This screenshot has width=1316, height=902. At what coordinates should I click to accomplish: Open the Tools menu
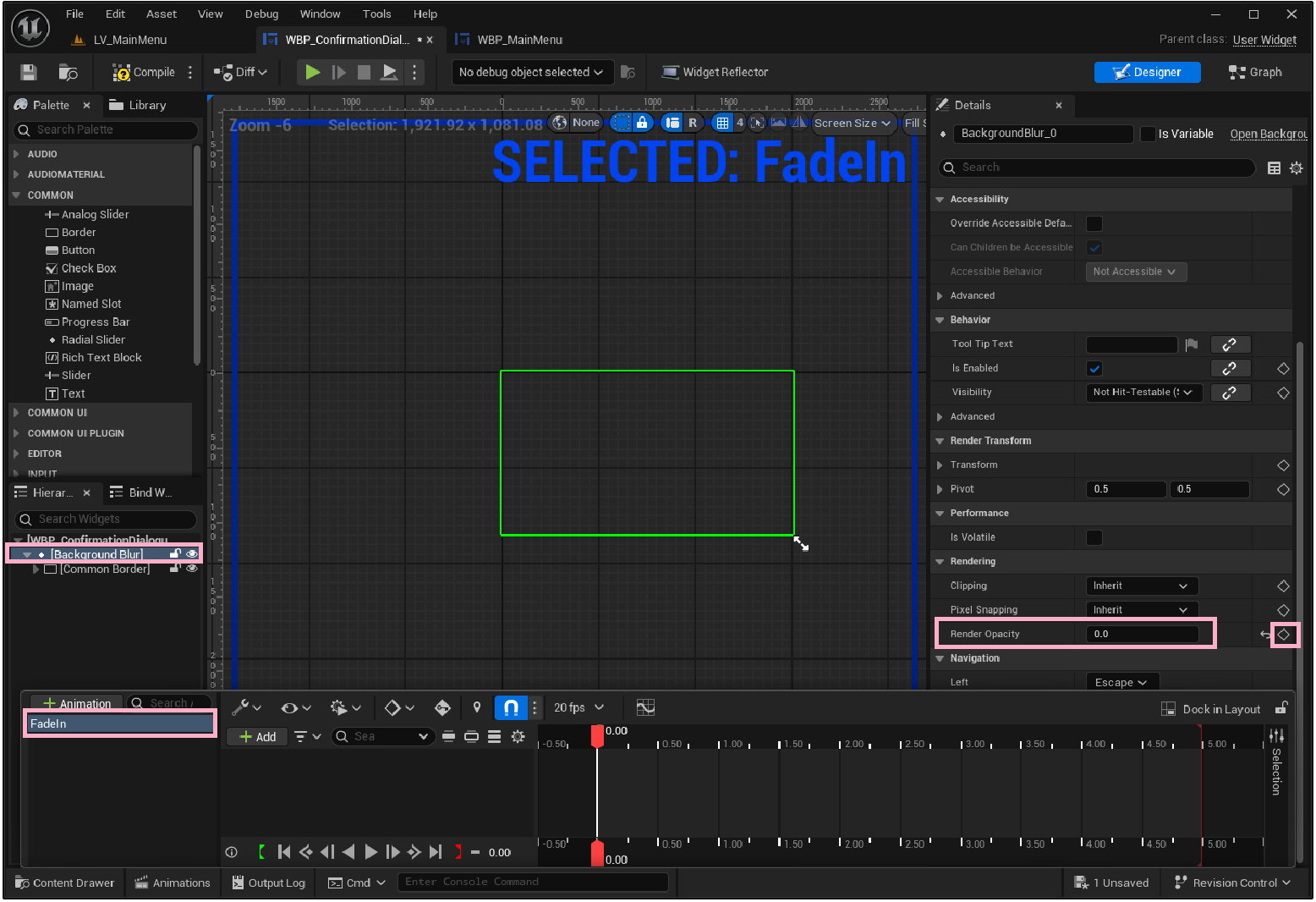tap(377, 14)
